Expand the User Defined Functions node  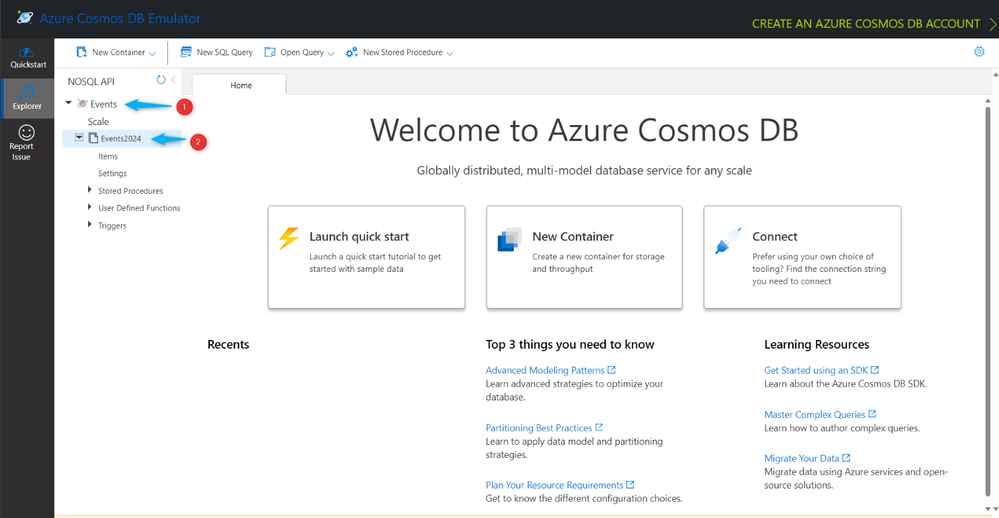coord(89,206)
